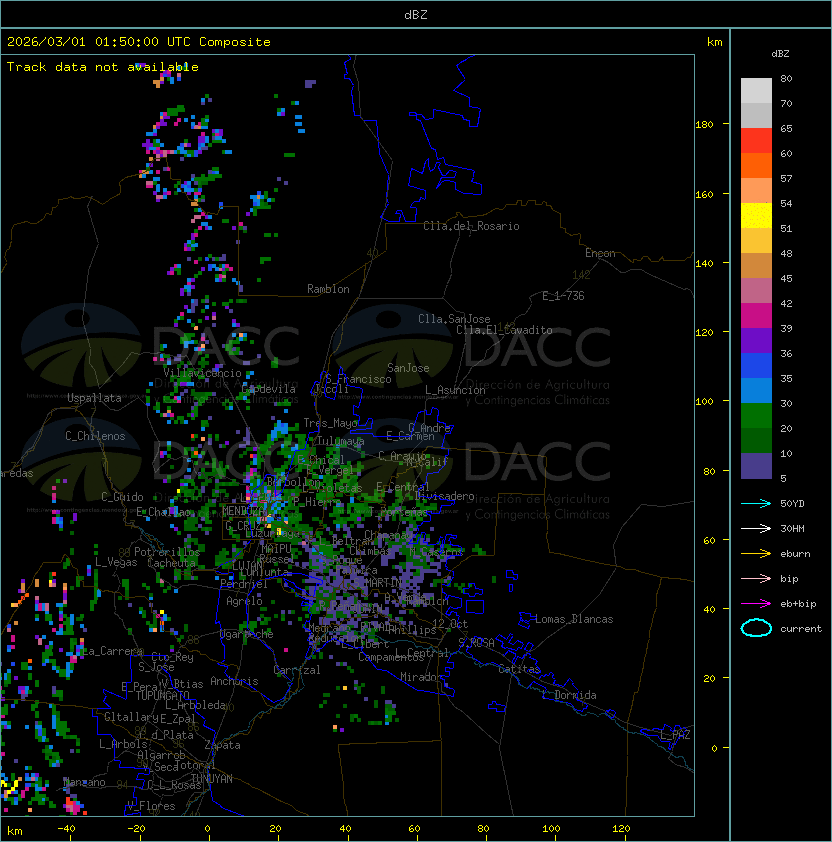Select the dark orange 57-60 dBZ swatch
The image size is (832, 842).
[x=756, y=165]
